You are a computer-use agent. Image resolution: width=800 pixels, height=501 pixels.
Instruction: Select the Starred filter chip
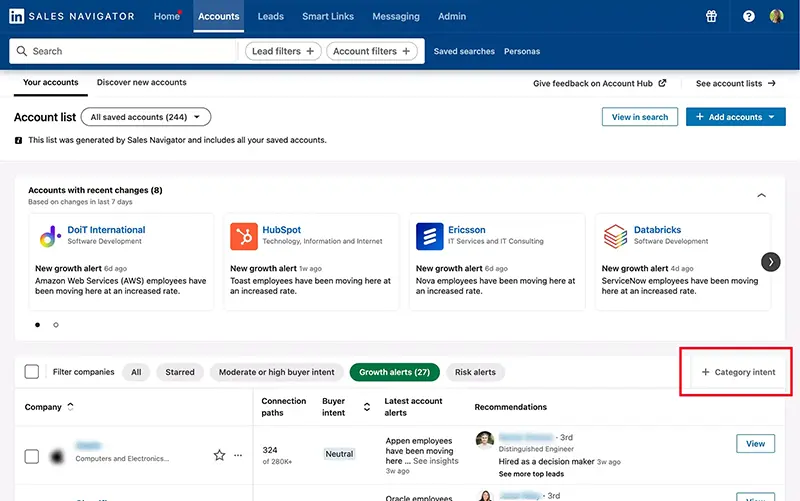point(180,372)
